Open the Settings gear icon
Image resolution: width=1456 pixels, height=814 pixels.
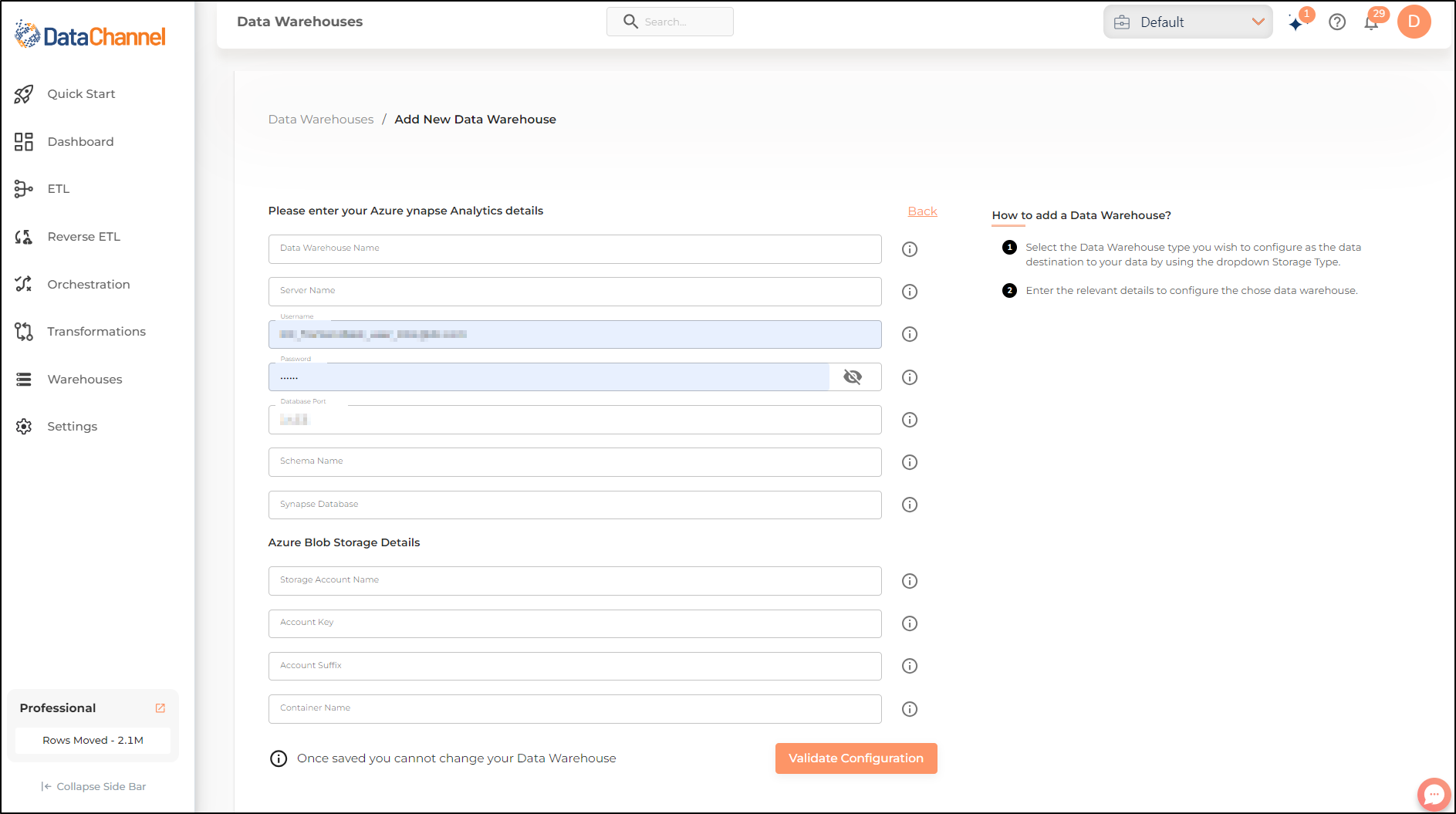point(24,427)
